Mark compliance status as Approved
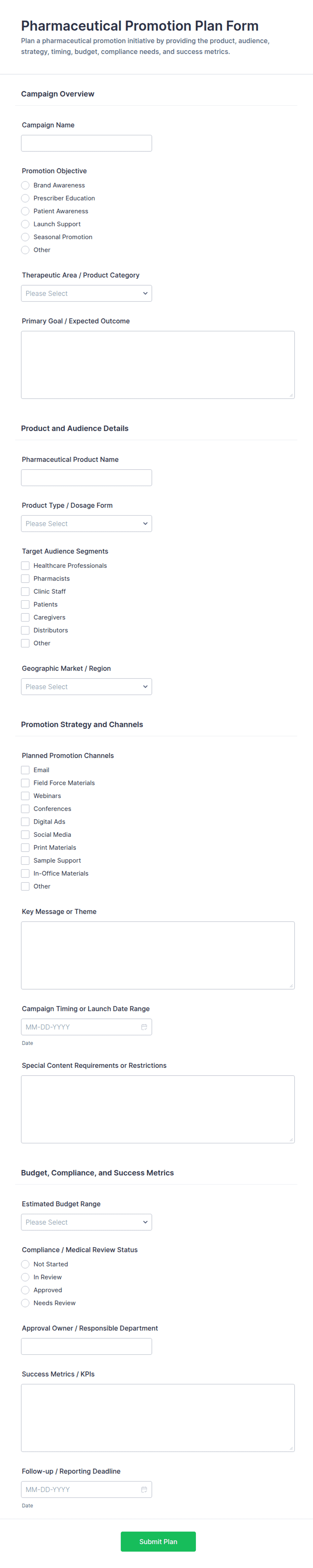The height and width of the screenshot is (1568, 313). click(x=26, y=1290)
